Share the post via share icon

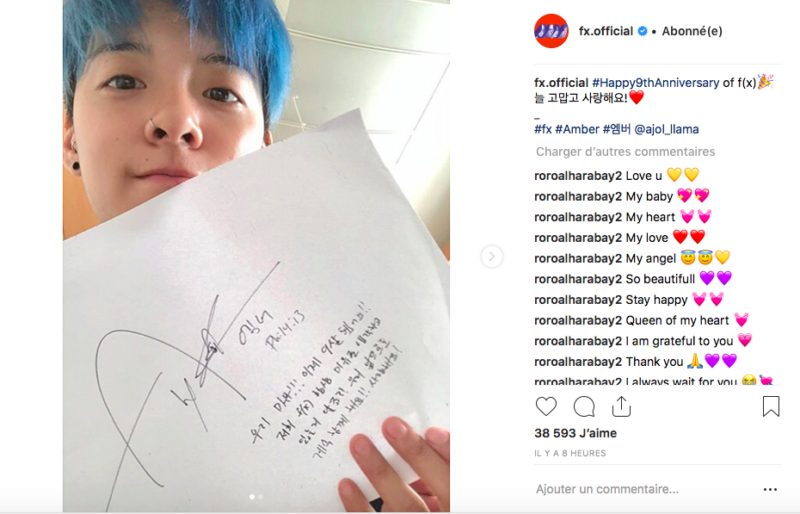click(621, 406)
